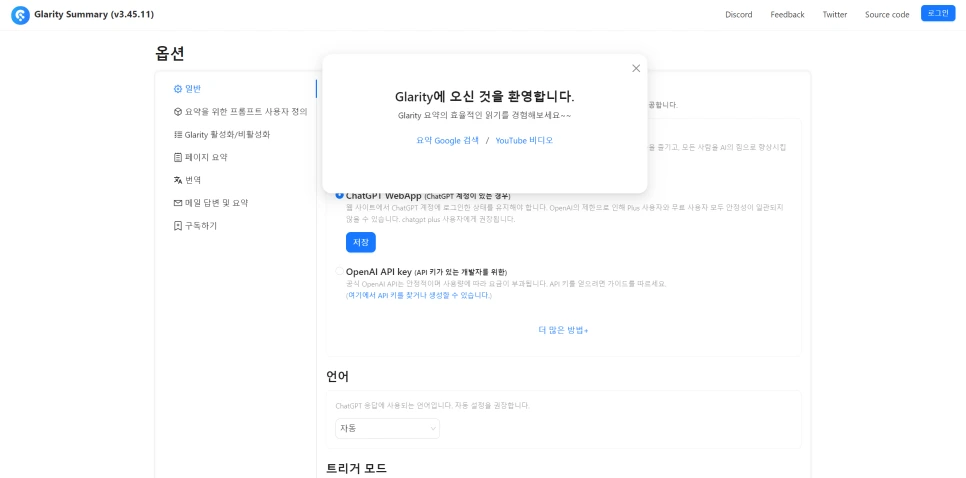
Task: Click the gear icon next to 일반
Action: click(x=178, y=89)
